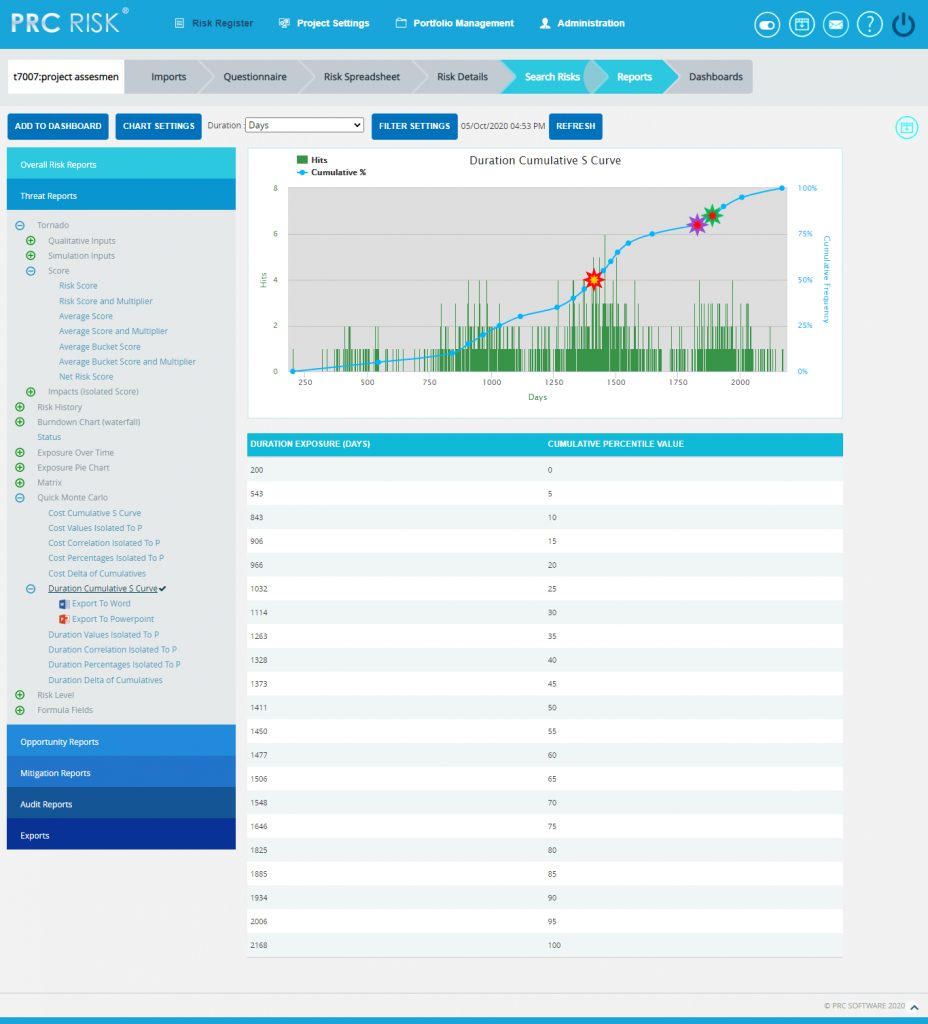Image resolution: width=928 pixels, height=1024 pixels.
Task: Expand Impacts (Isolated Score) node
Action: [31, 392]
